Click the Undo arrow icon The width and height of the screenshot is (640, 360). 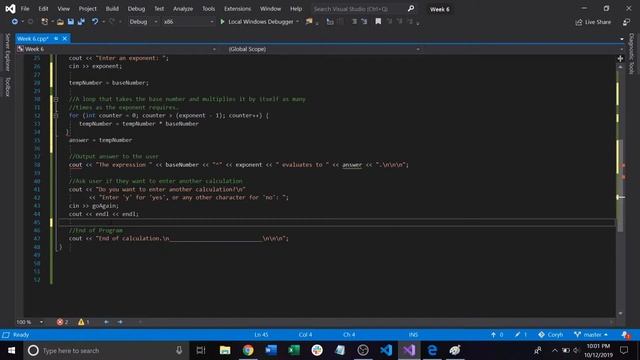[95, 22]
